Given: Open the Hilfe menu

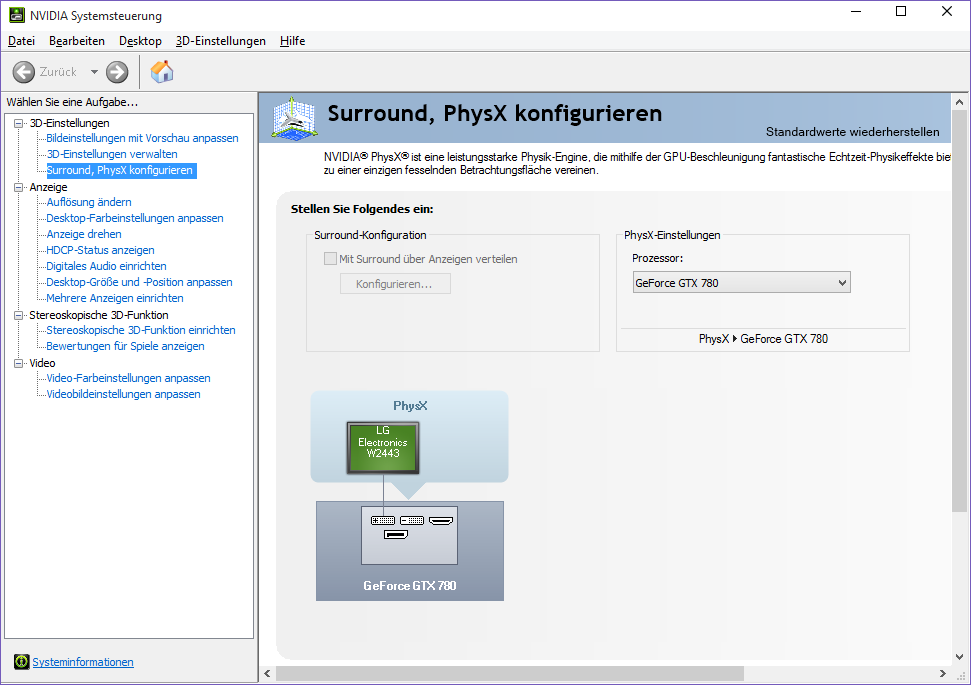Looking at the screenshot, I should click(292, 41).
